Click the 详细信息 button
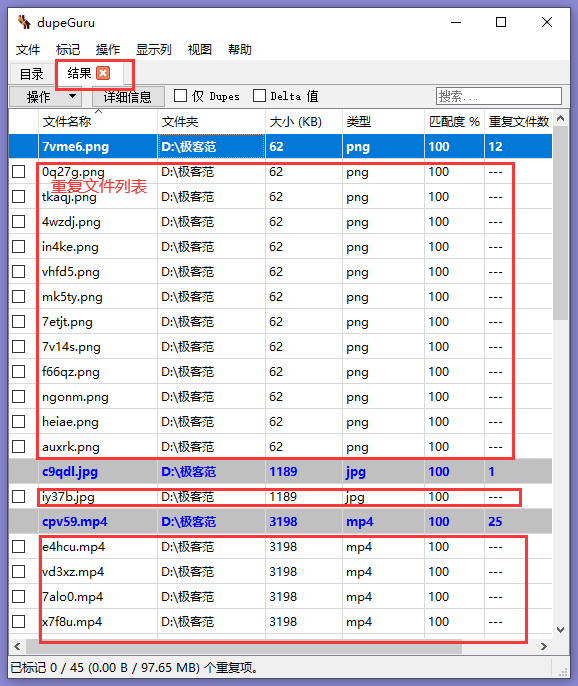This screenshot has width=578, height=686. click(128, 97)
